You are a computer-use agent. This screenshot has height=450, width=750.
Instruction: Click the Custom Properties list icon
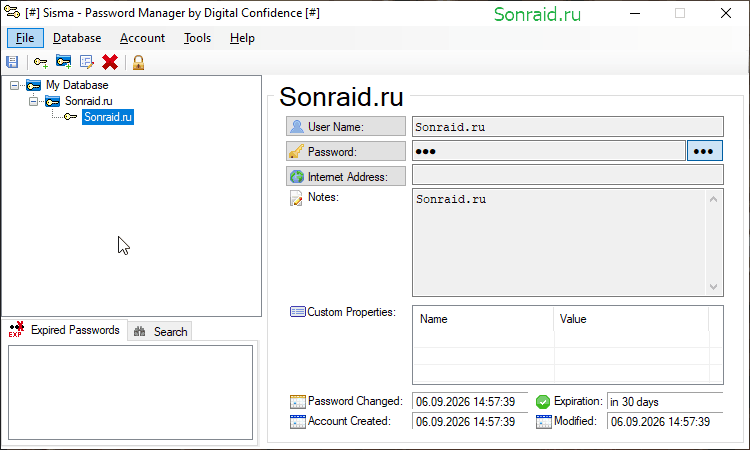298,312
